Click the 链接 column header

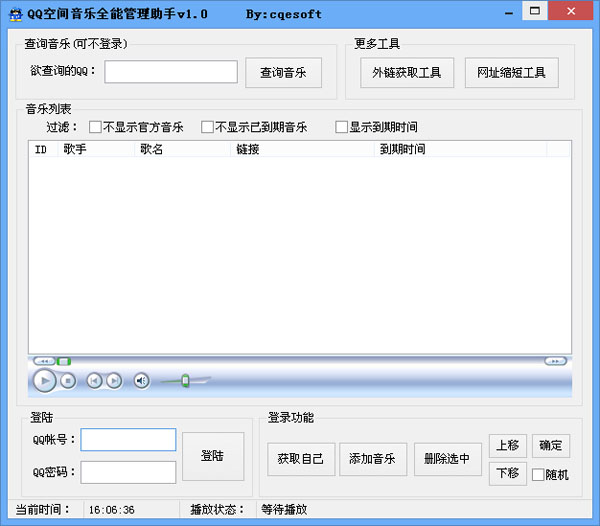coord(302,149)
